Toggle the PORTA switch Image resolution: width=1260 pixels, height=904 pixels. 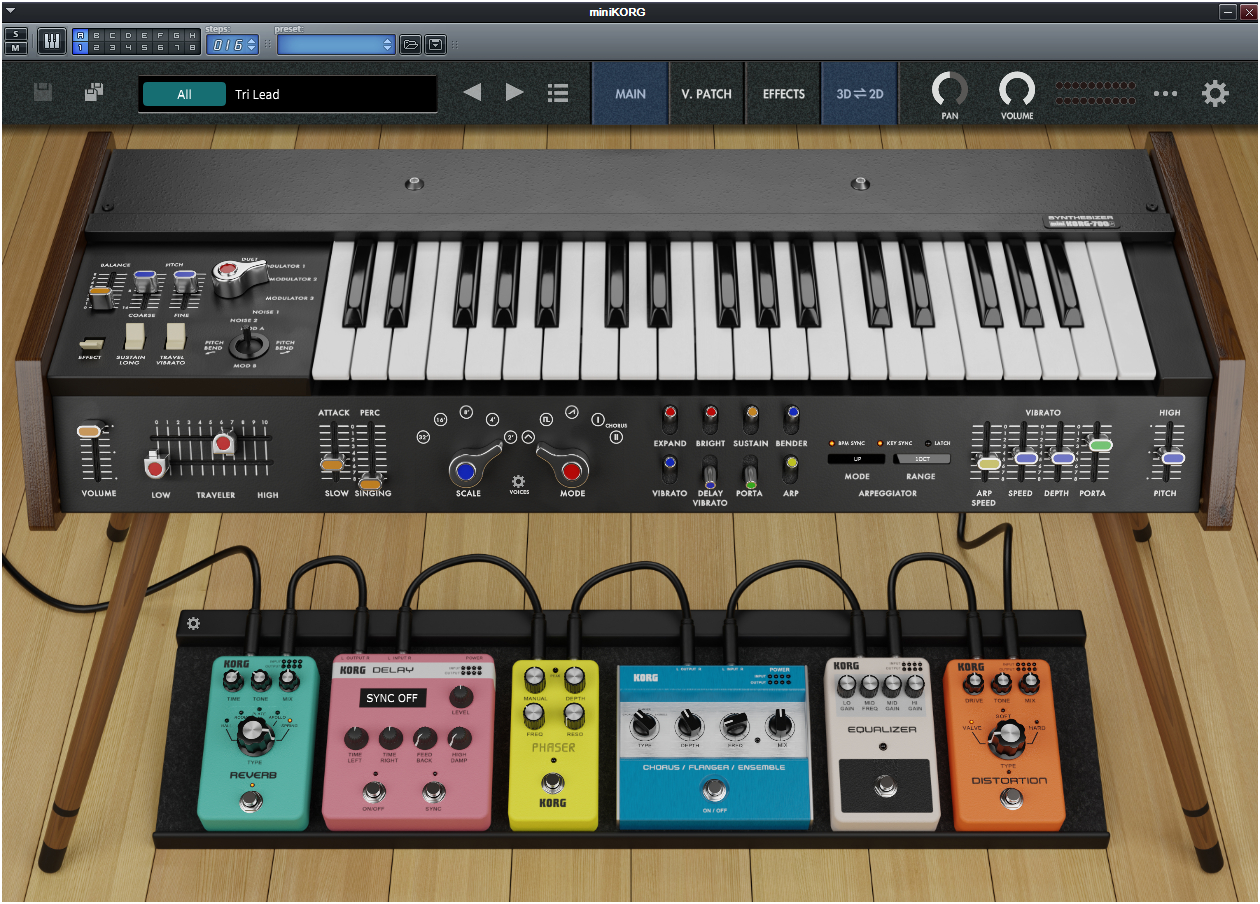coord(751,473)
